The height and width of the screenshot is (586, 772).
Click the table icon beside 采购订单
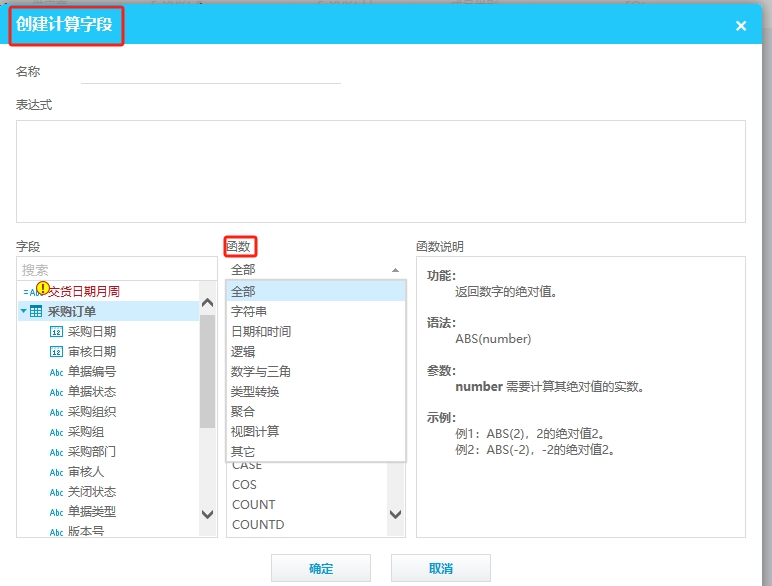(36, 312)
